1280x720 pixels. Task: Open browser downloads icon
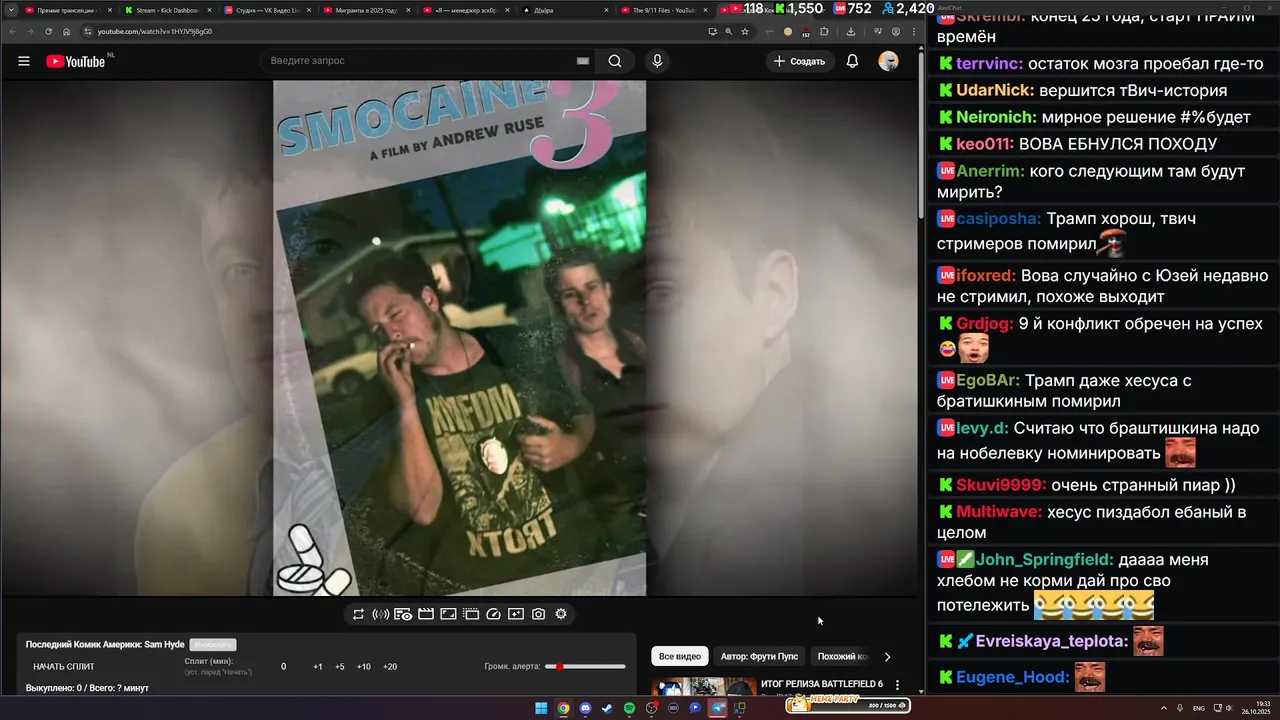pos(850,31)
